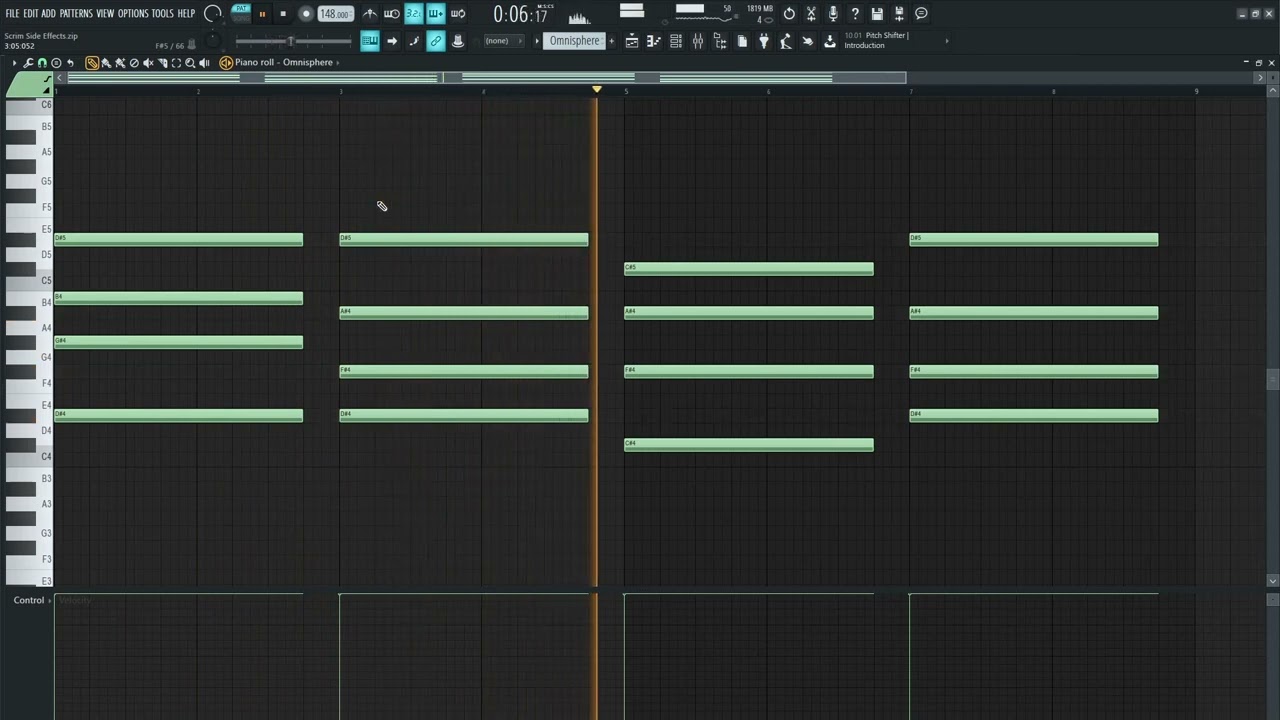
Task: Click the undo arrow in piano roll toolbar
Action: pos(70,62)
